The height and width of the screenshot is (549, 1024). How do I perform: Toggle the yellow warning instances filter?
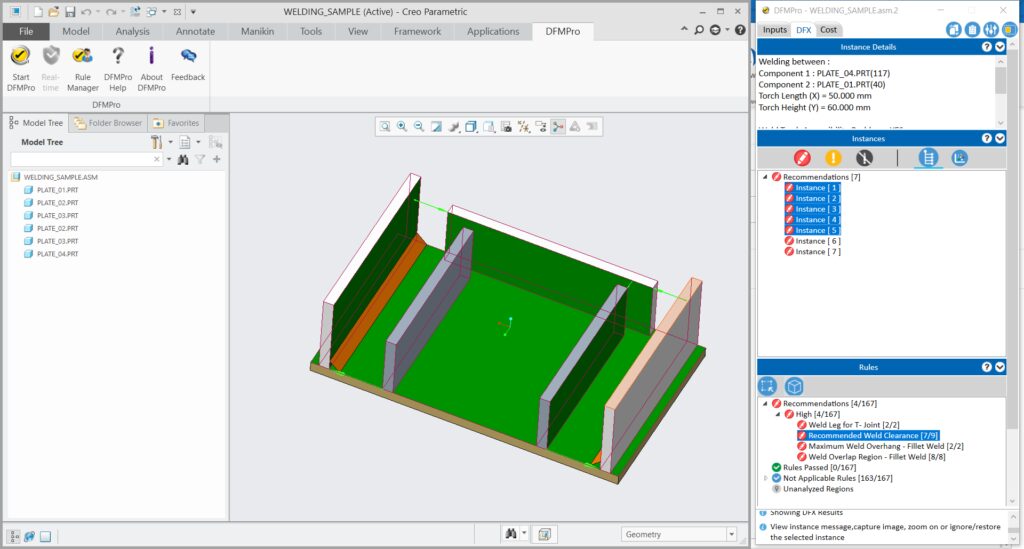tap(833, 158)
